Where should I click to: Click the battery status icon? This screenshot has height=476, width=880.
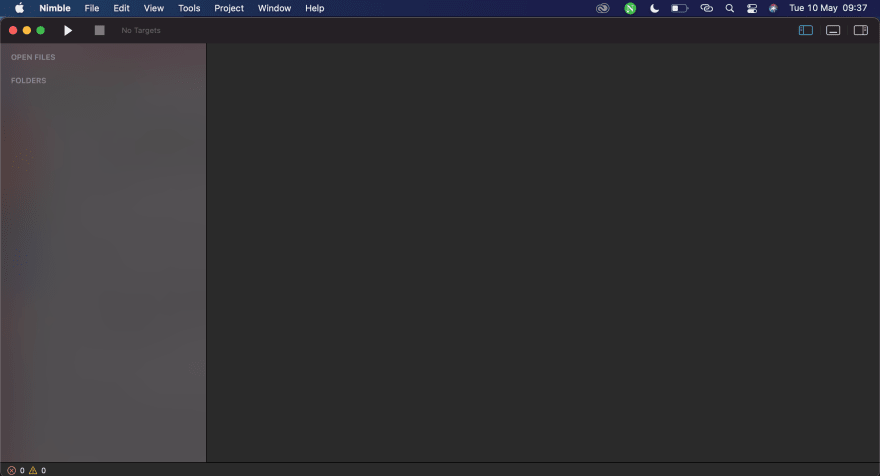(680, 8)
